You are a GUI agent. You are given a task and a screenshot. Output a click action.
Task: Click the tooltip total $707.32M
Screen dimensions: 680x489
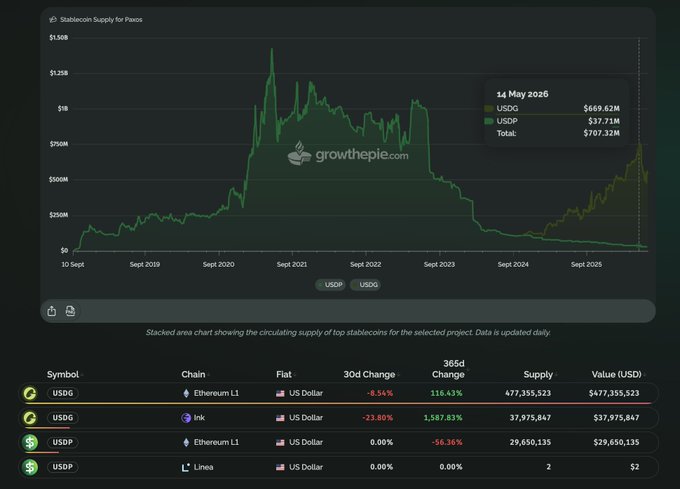[601, 133]
